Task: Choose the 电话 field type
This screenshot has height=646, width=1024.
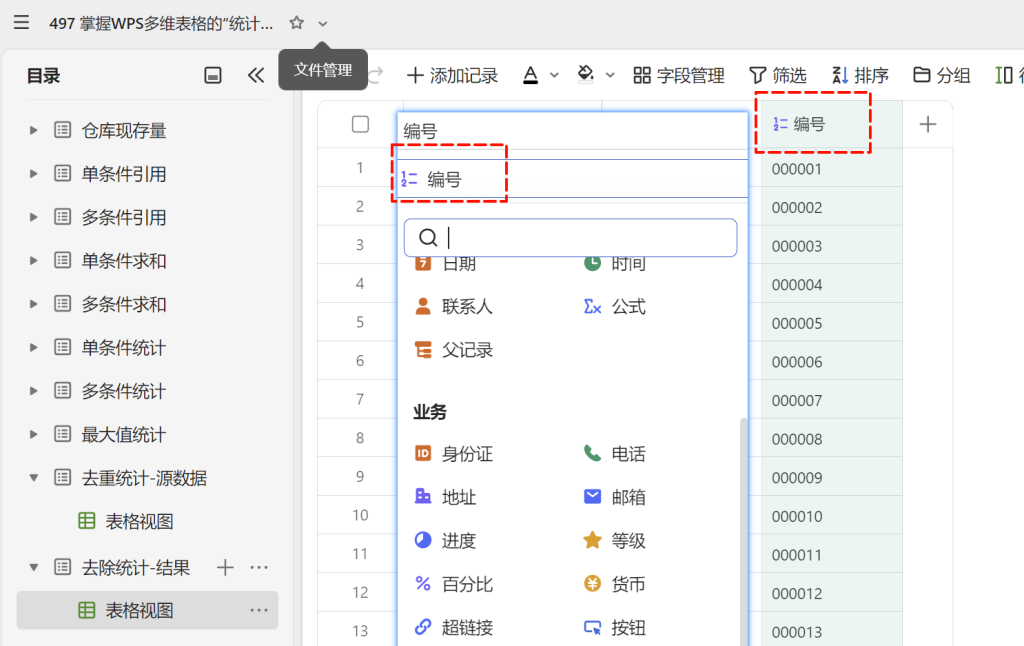Action: coord(615,454)
